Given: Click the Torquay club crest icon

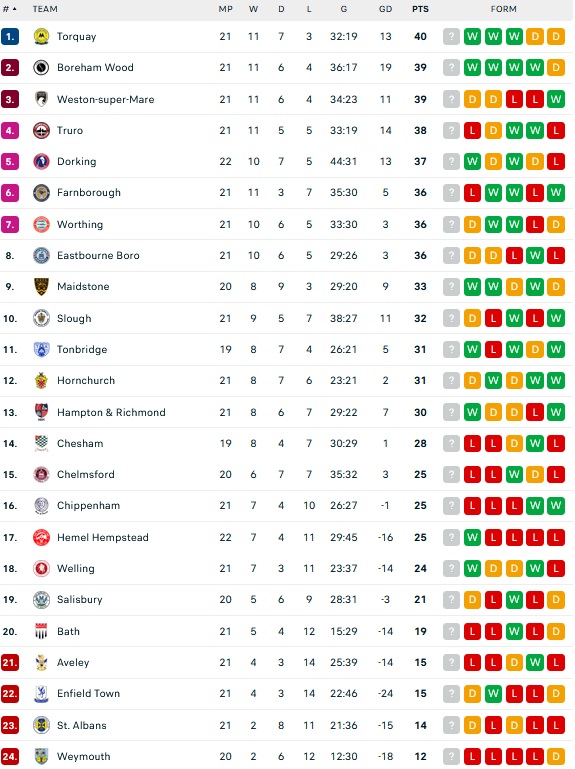Looking at the screenshot, I should point(41,36).
